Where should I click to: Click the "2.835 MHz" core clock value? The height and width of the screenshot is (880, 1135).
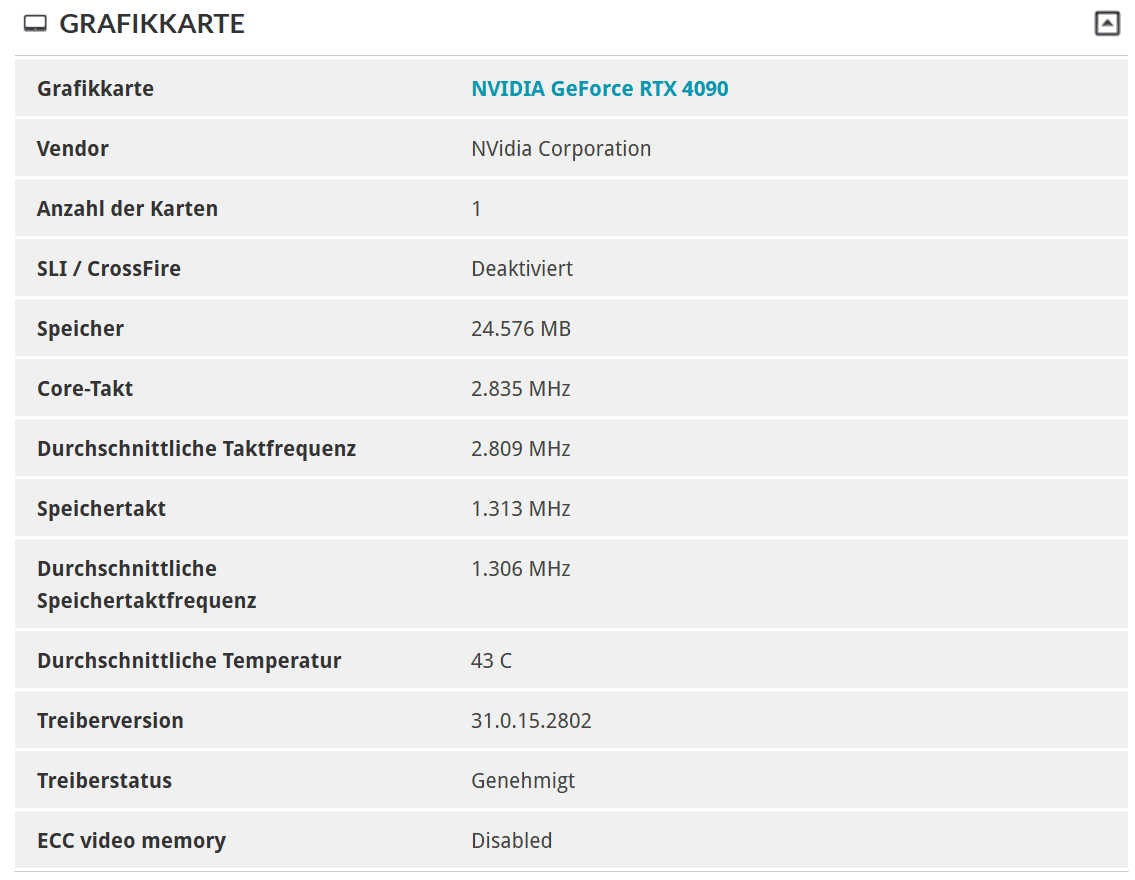click(521, 389)
